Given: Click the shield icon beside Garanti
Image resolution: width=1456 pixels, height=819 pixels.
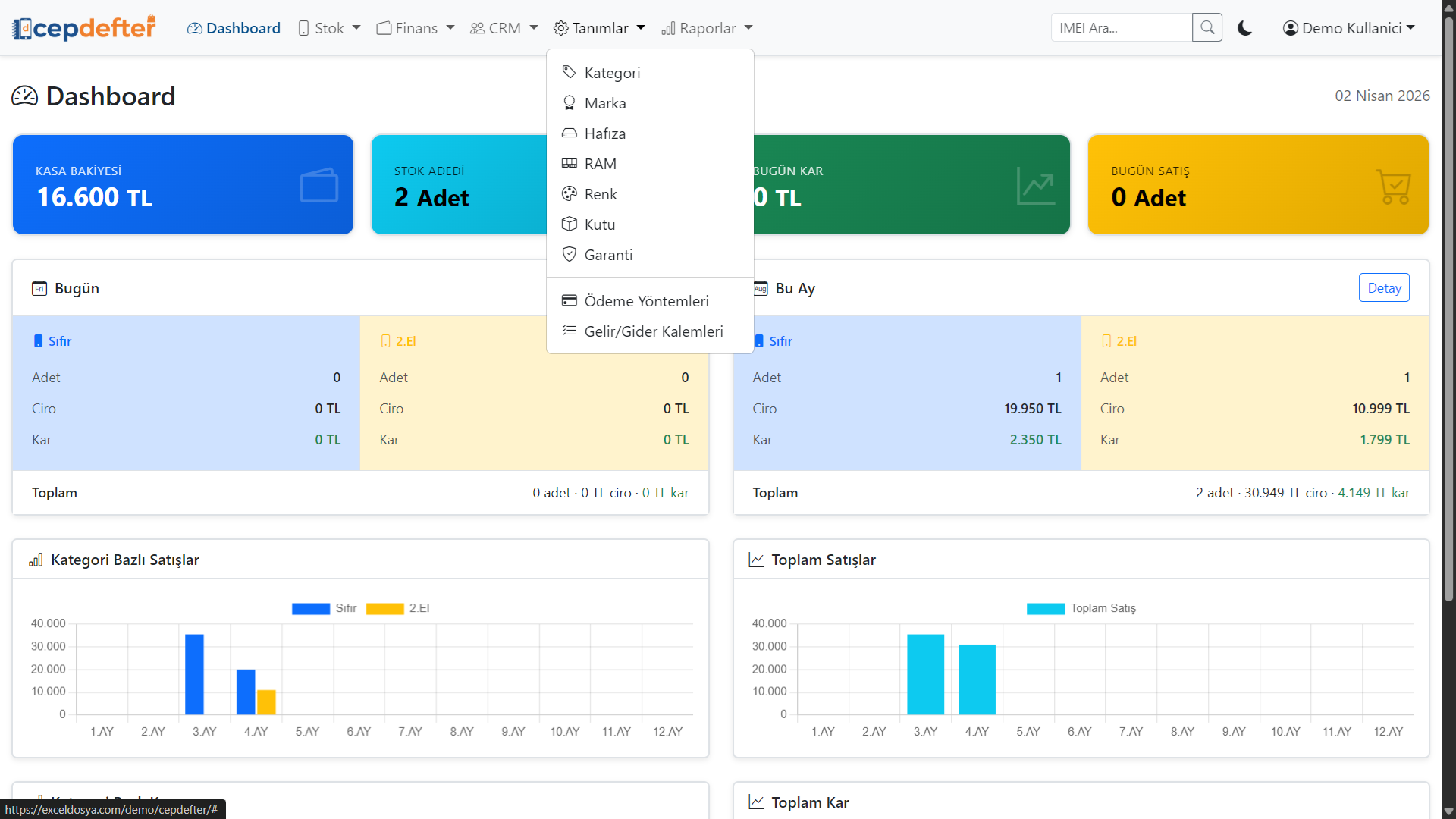Looking at the screenshot, I should (x=569, y=255).
